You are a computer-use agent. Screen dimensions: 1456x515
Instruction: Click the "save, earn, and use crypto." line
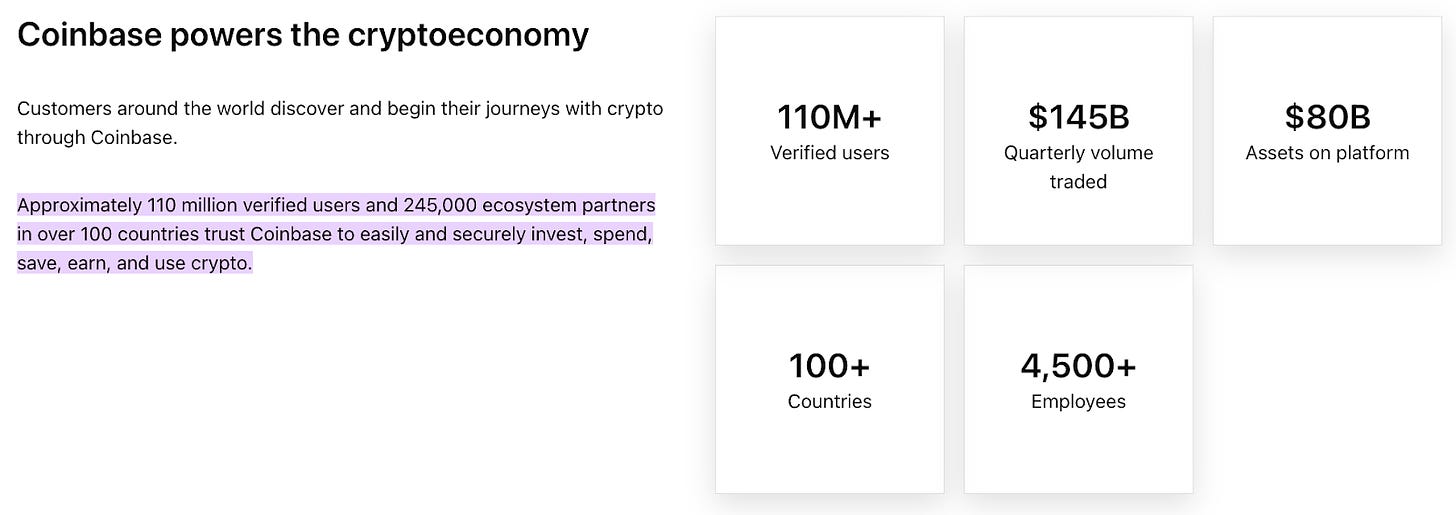[134, 264]
